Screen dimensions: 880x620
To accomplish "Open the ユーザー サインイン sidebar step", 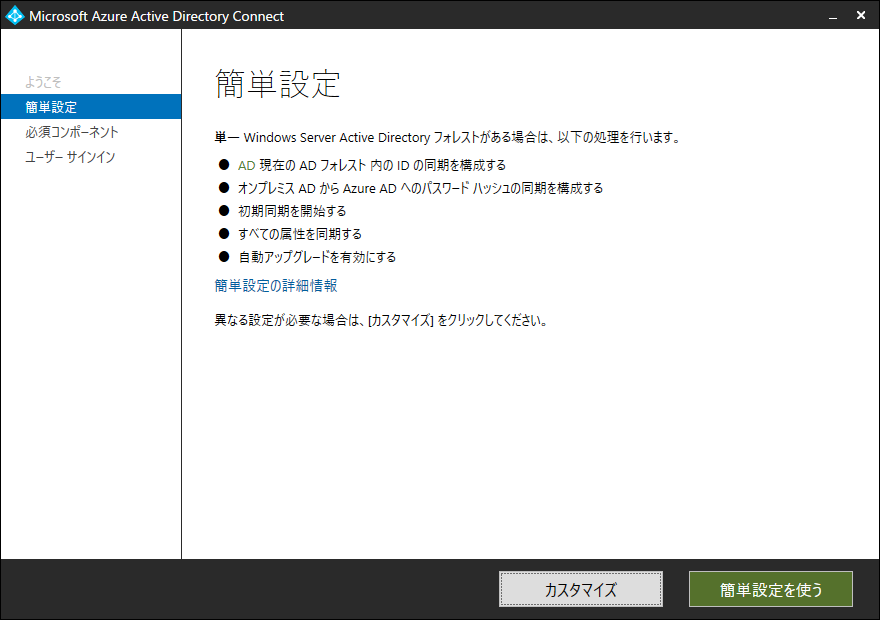I will 70,157.
